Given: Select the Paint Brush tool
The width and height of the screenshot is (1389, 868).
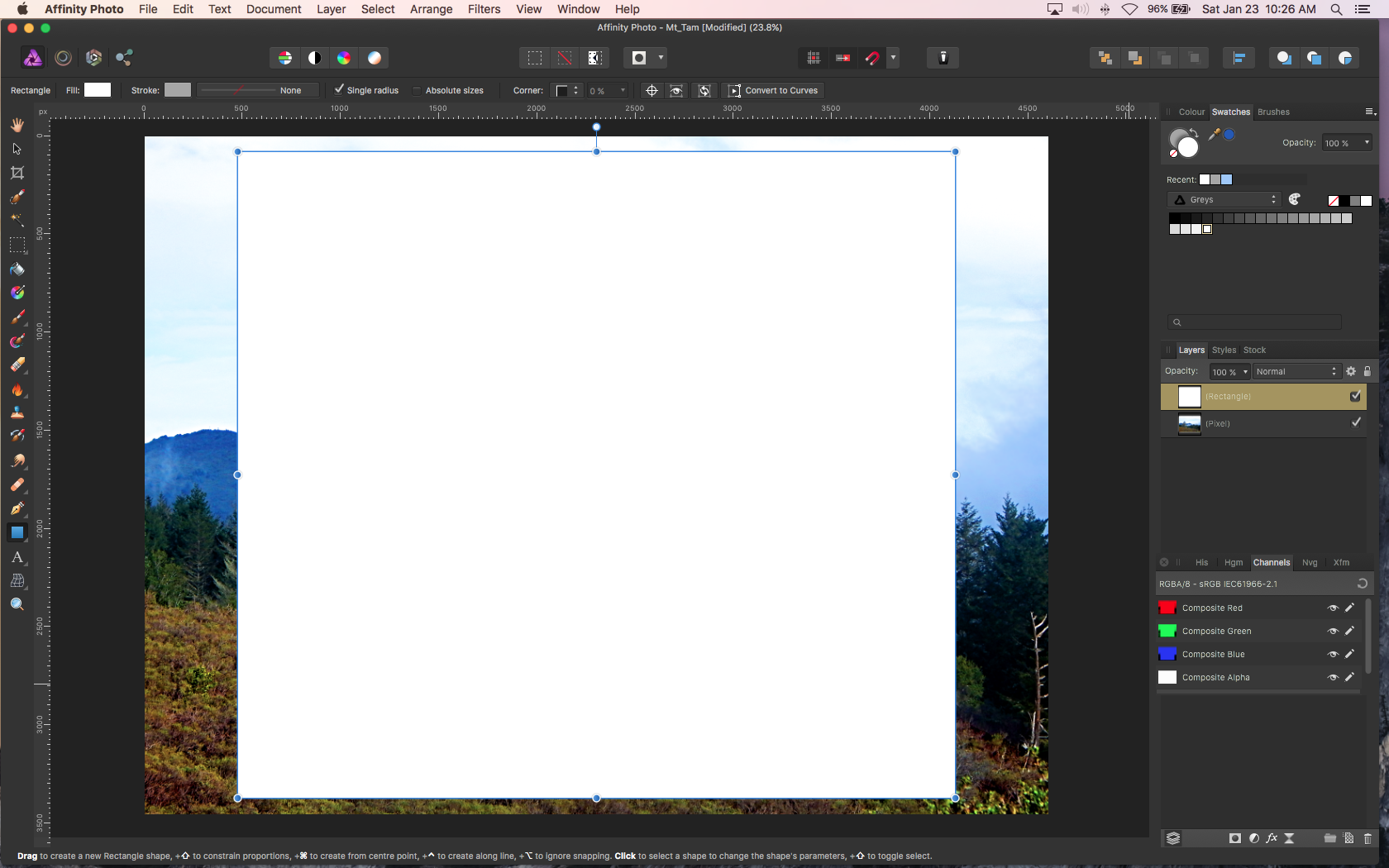Looking at the screenshot, I should (17, 317).
